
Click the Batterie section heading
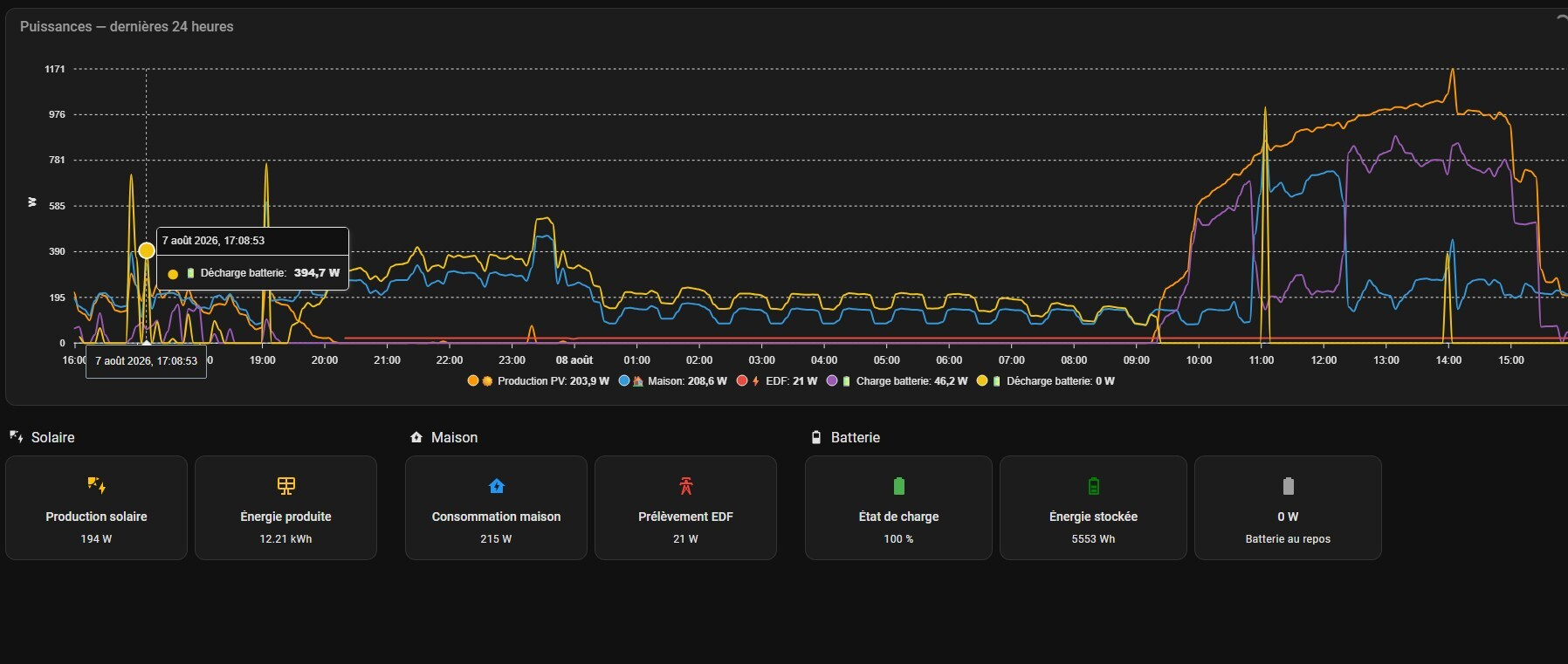(856, 437)
